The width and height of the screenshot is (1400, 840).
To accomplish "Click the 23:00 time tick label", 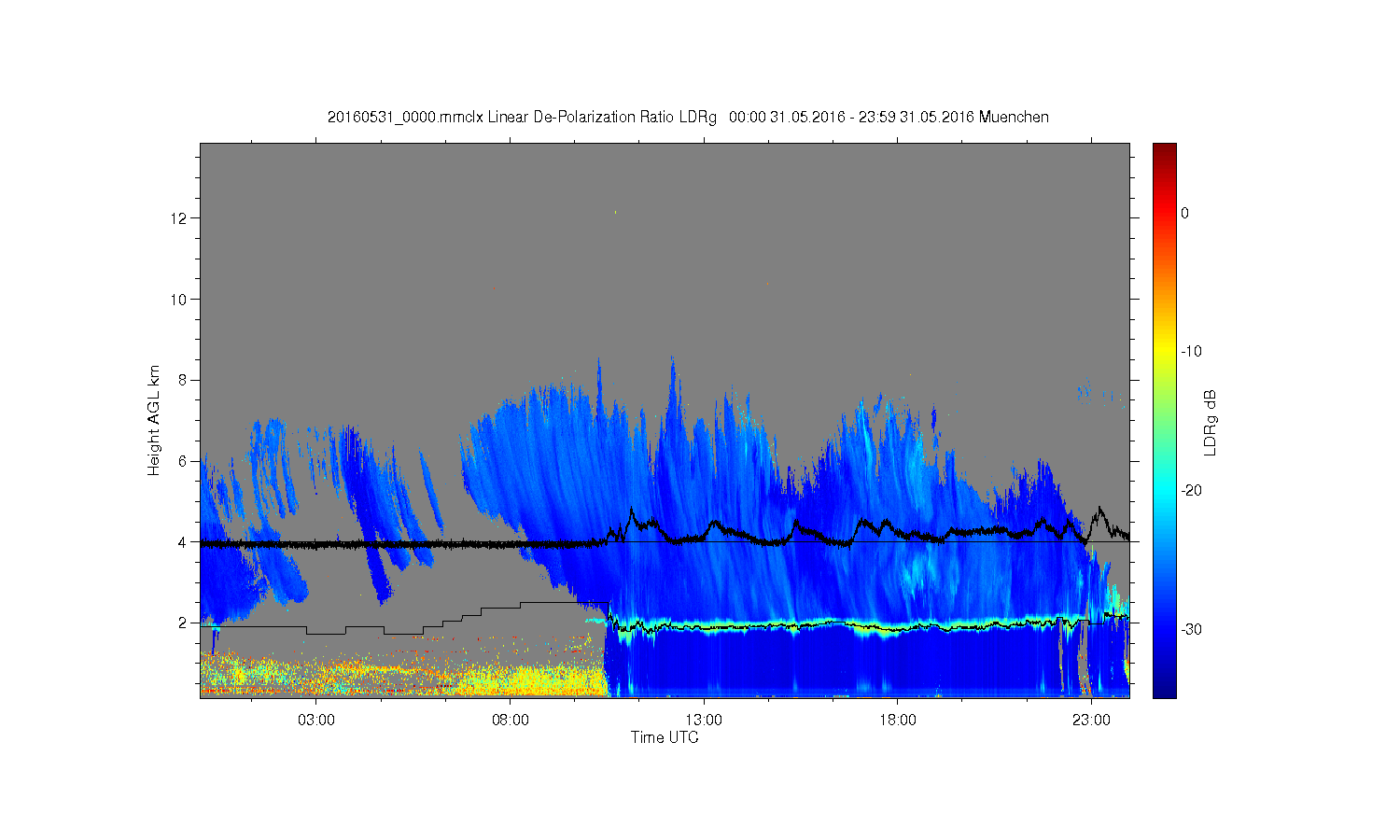I will click(1091, 721).
